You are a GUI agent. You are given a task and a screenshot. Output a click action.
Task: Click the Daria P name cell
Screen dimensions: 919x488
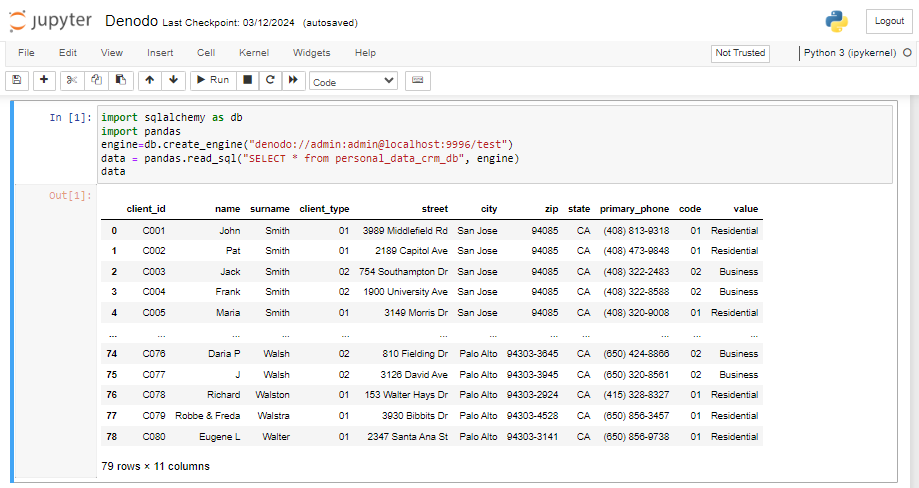224,354
